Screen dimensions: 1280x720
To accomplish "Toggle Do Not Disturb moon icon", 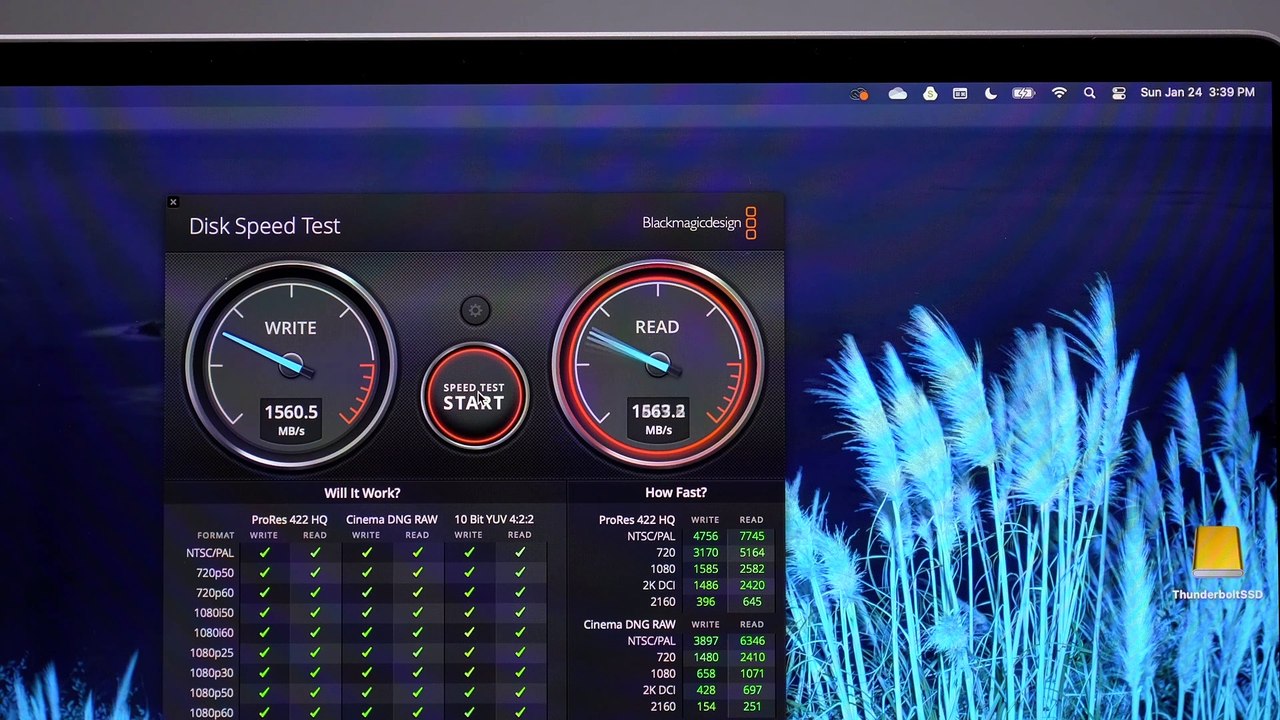I will (991, 93).
